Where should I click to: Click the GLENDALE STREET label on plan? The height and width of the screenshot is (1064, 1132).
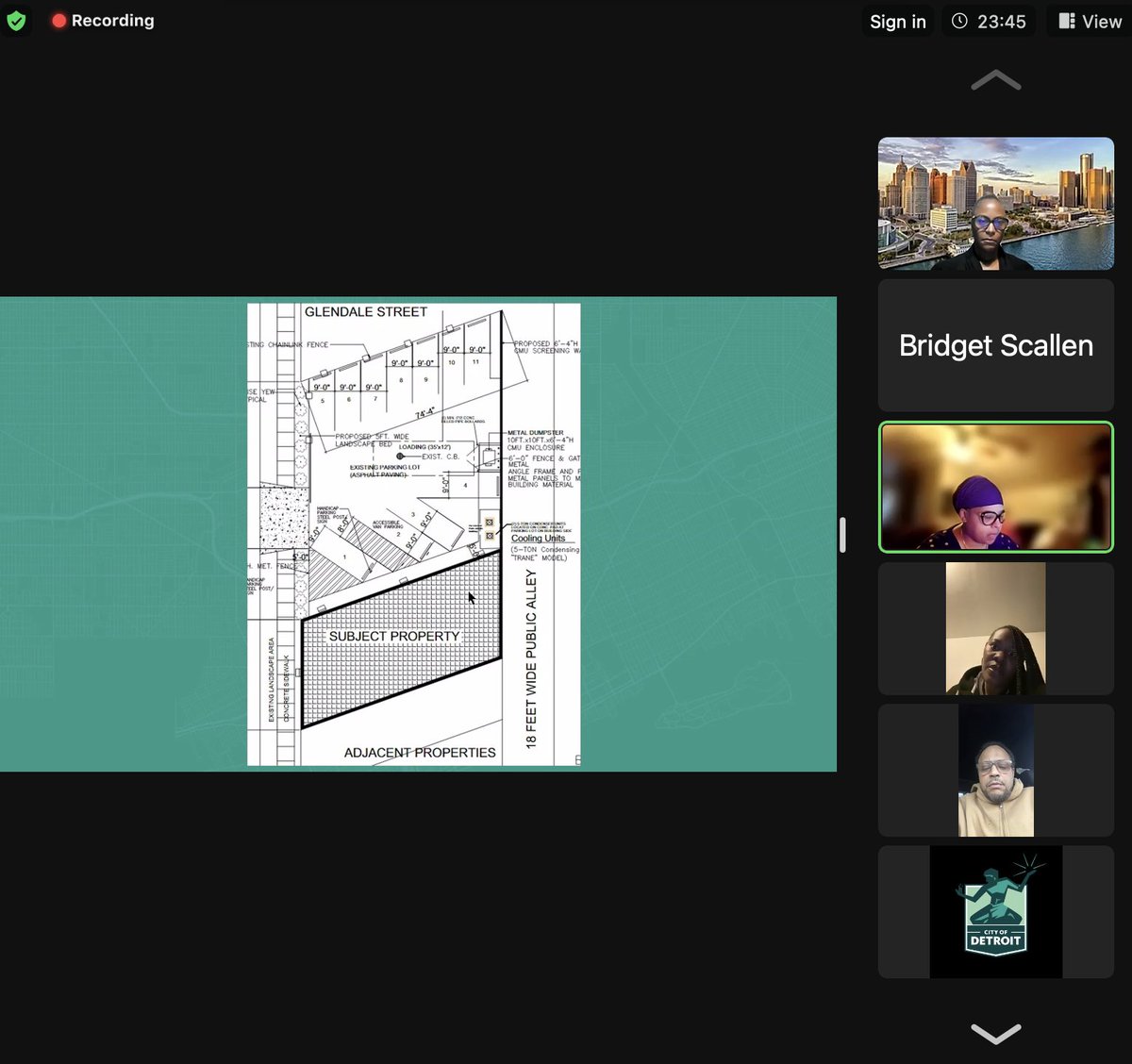click(366, 312)
